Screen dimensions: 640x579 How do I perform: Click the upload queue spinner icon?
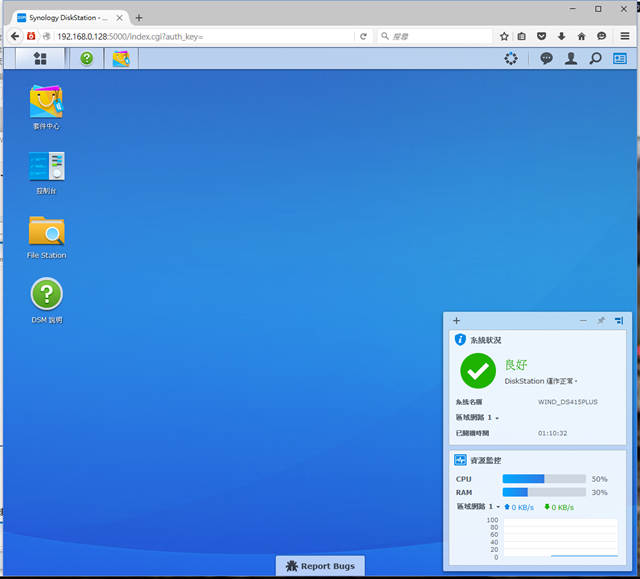click(511, 58)
